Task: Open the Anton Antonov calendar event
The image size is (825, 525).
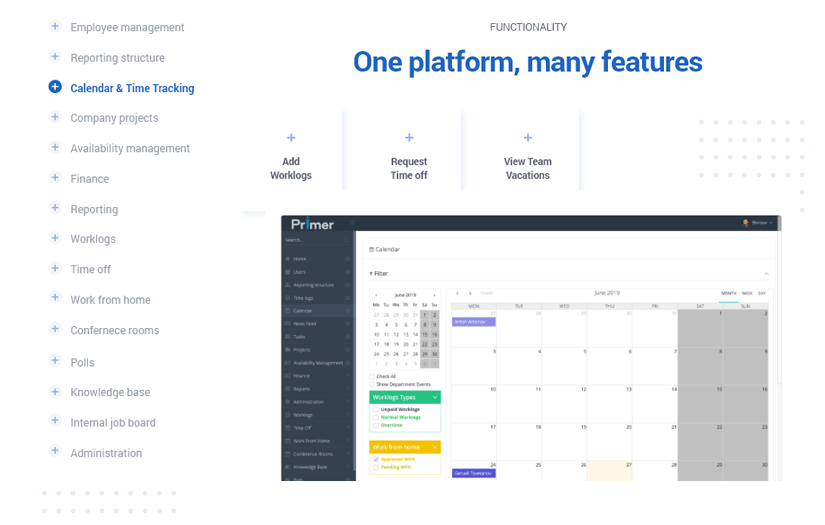Action: (474, 322)
